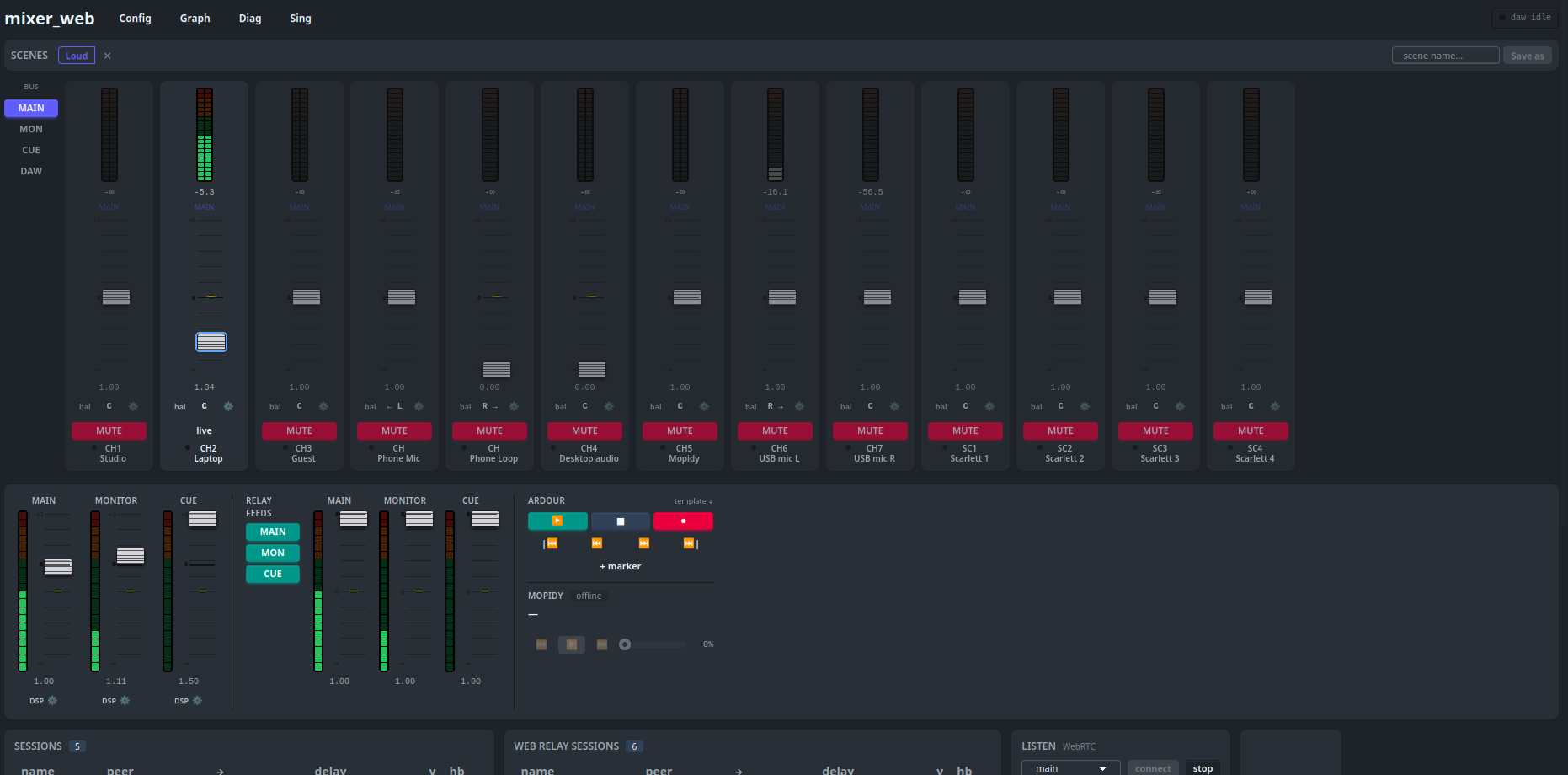This screenshot has height=775, width=1568.
Task: Open SC4 Scarlett 4 settings gear
Action: pyautogui.click(x=1275, y=406)
